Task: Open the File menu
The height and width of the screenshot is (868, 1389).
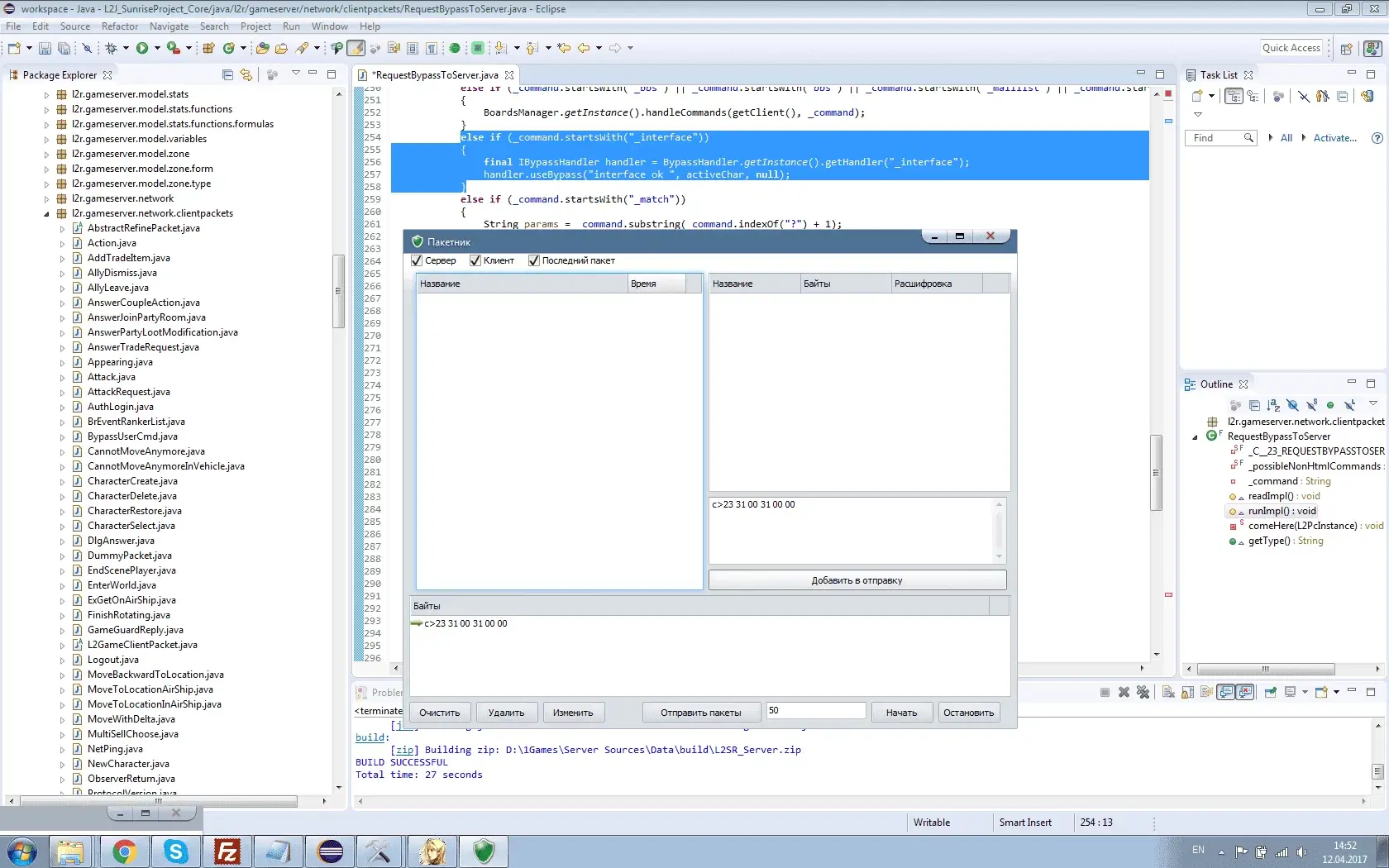Action: point(14,26)
